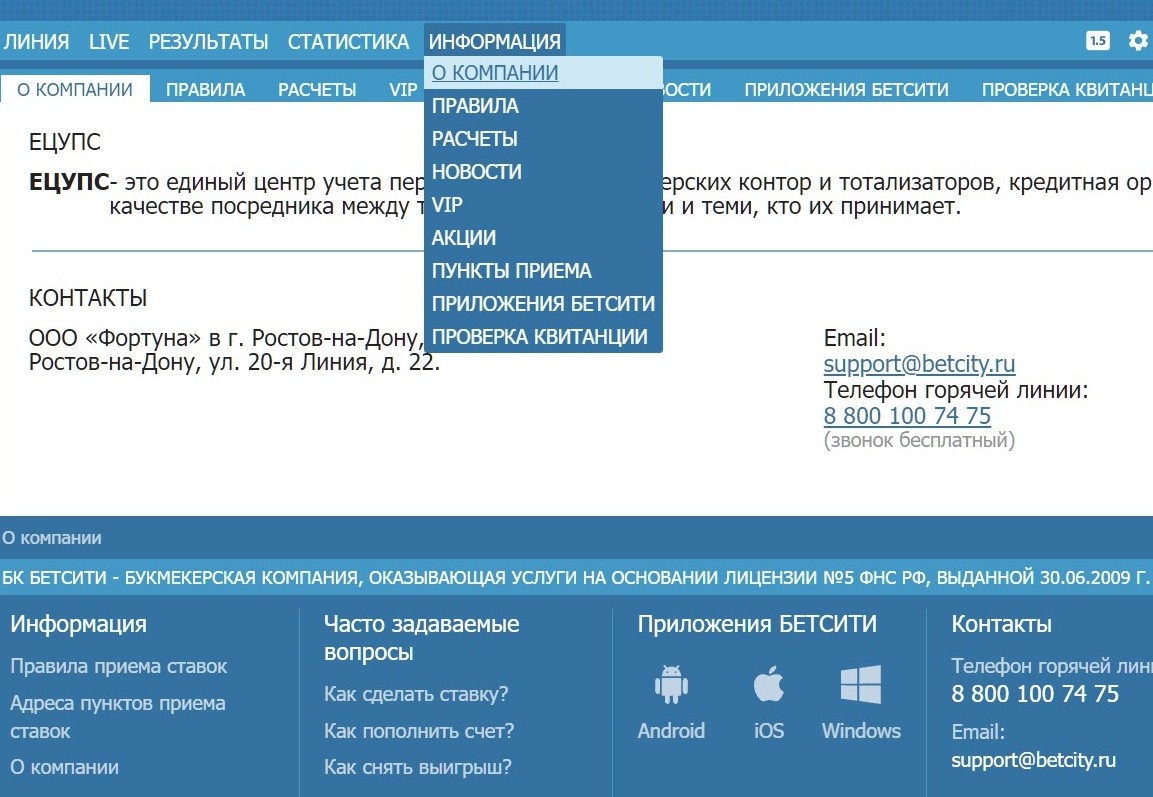Click the Windows label in footer apps
The height and width of the screenshot is (797, 1153).
(x=861, y=731)
